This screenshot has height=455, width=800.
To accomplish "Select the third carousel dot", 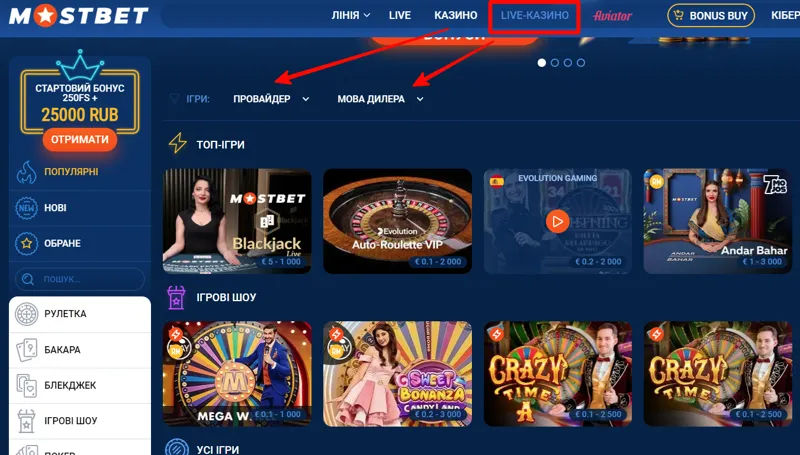I will [x=567, y=63].
